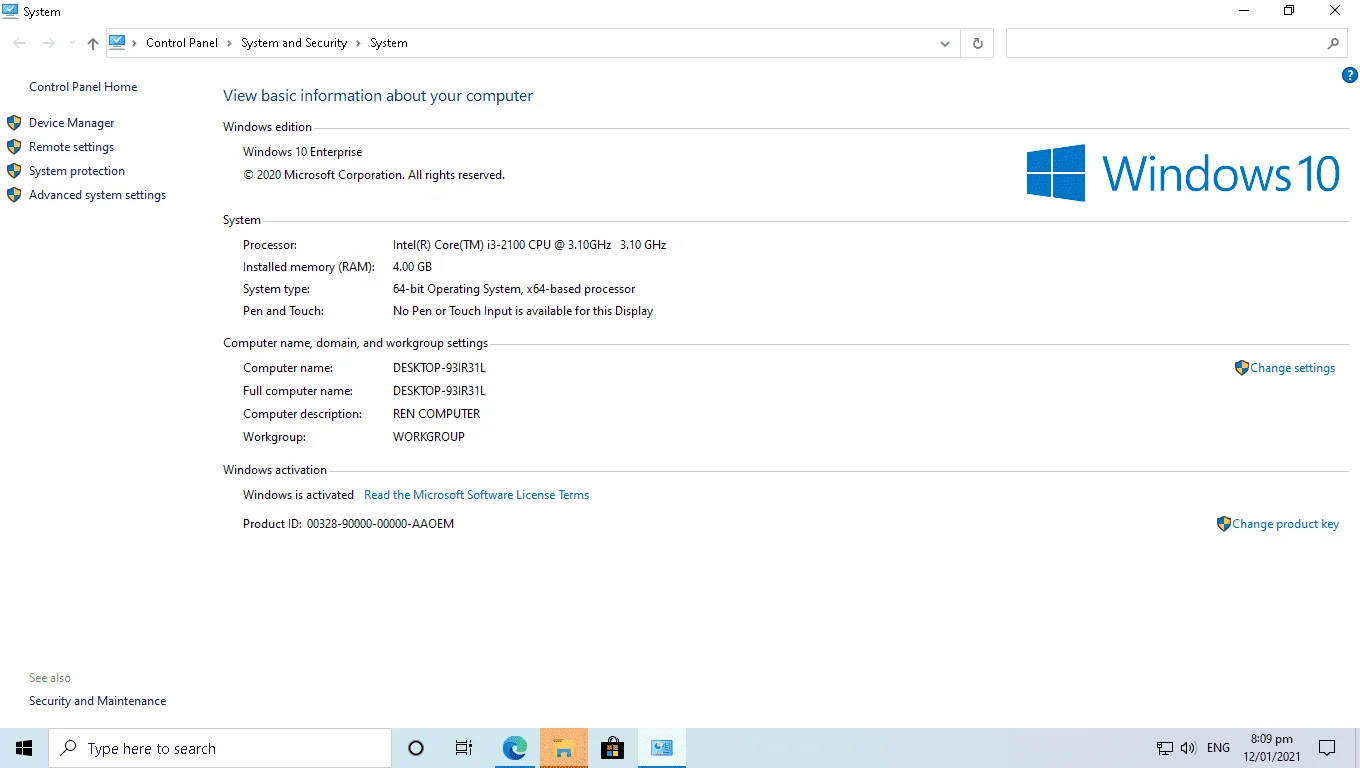Select the heading 'View basic information about your computer'
This screenshot has height=768, width=1360.
pyautogui.click(x=378, y=96)
